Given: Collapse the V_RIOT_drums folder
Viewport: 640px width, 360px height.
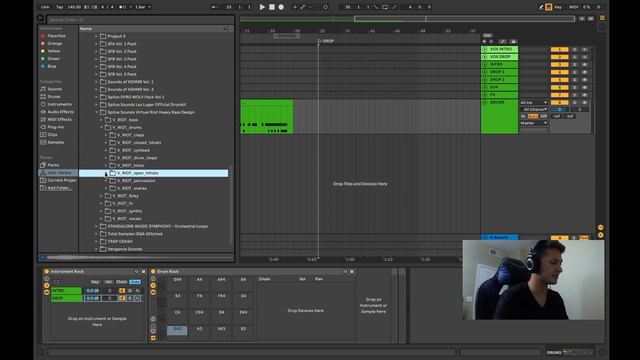Looking at the screenshot, I should pos(102,127).
